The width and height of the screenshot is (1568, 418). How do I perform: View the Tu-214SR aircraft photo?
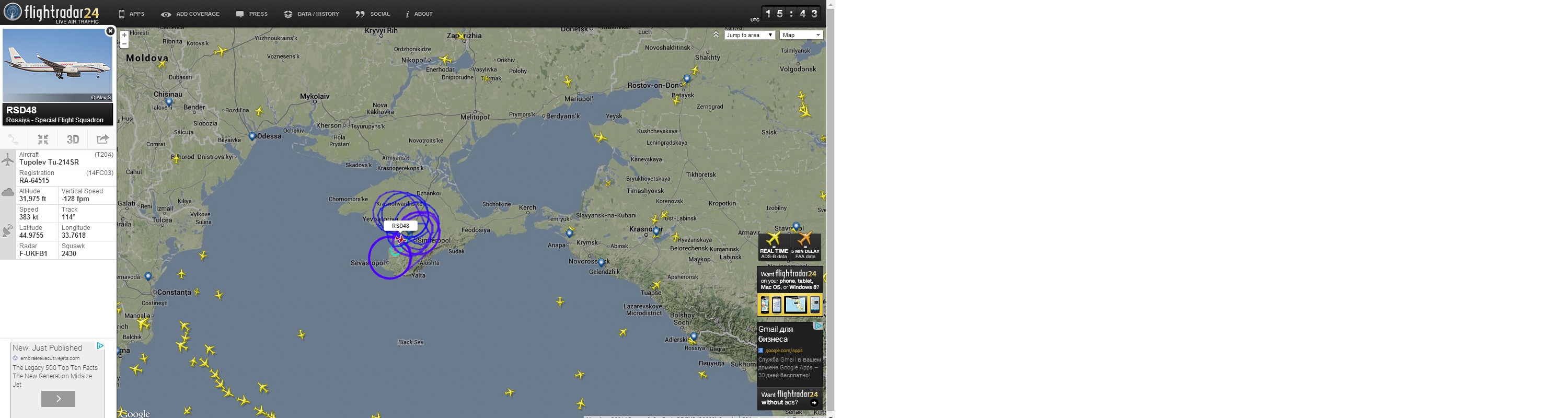(x=58, y=65)
